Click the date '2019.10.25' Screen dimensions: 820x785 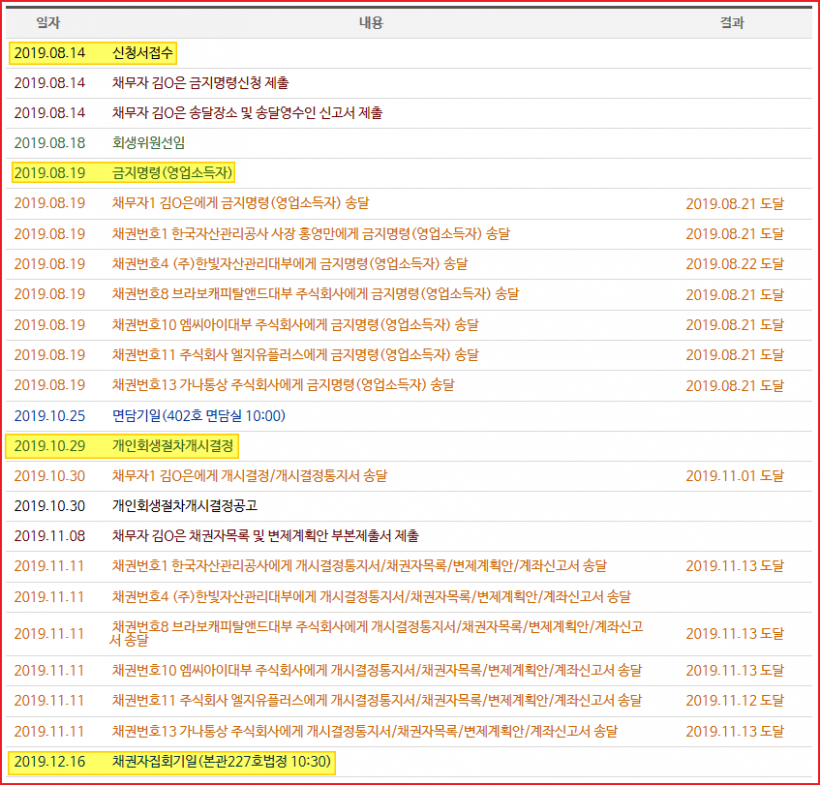pyautogui.click(x=50, y=416)
